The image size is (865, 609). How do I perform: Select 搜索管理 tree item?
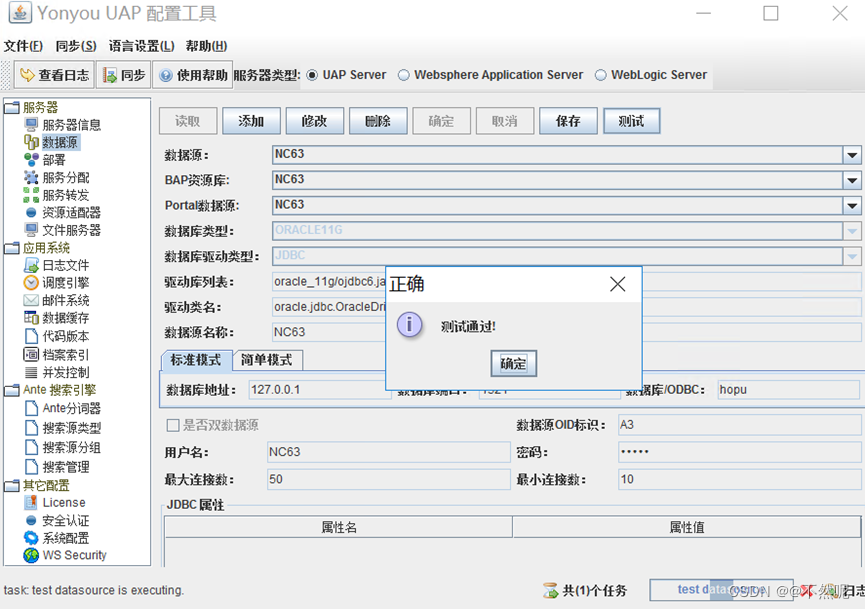pos(66,467)
